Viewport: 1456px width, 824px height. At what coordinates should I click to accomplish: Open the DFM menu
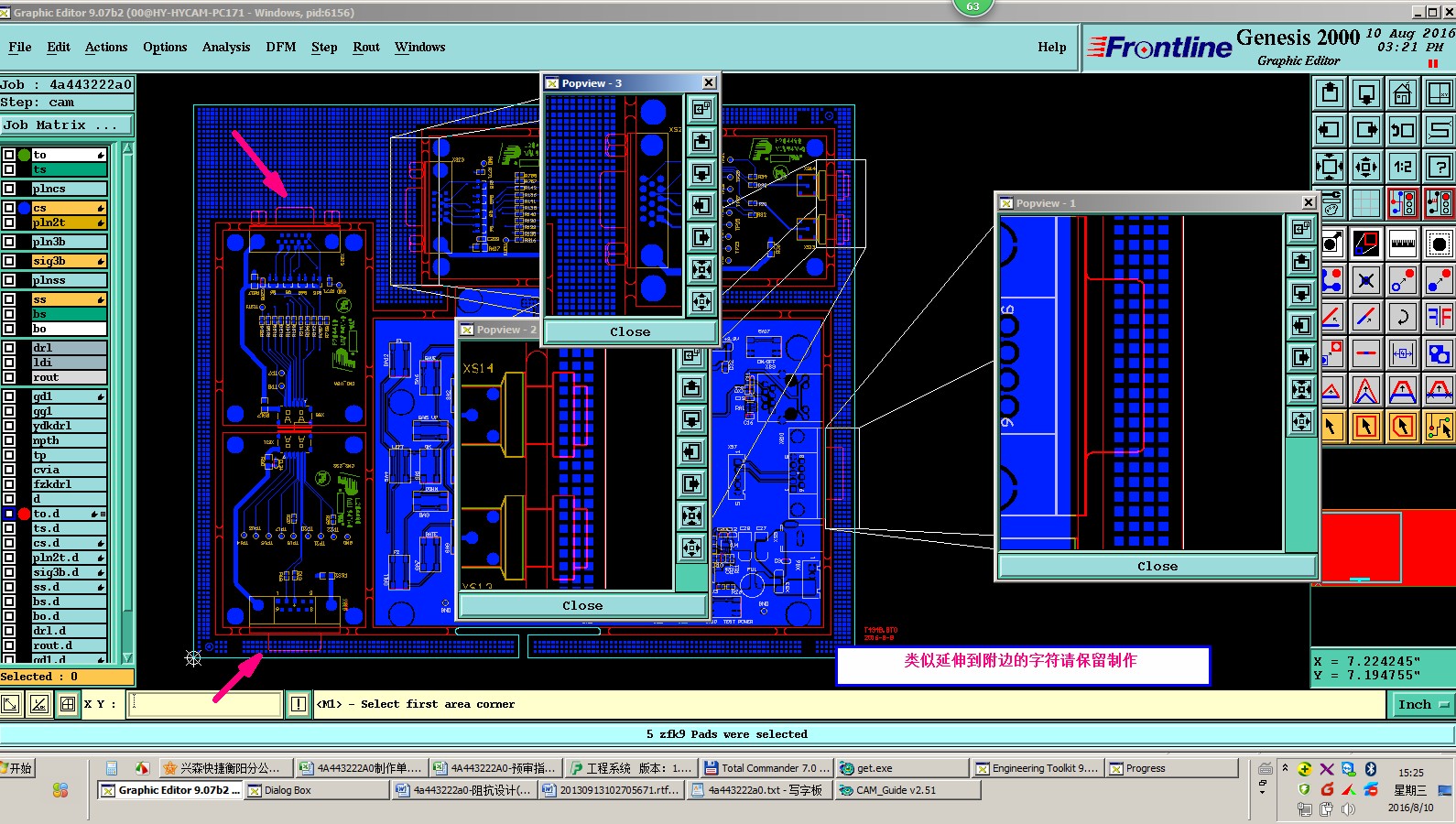(281, 48)
